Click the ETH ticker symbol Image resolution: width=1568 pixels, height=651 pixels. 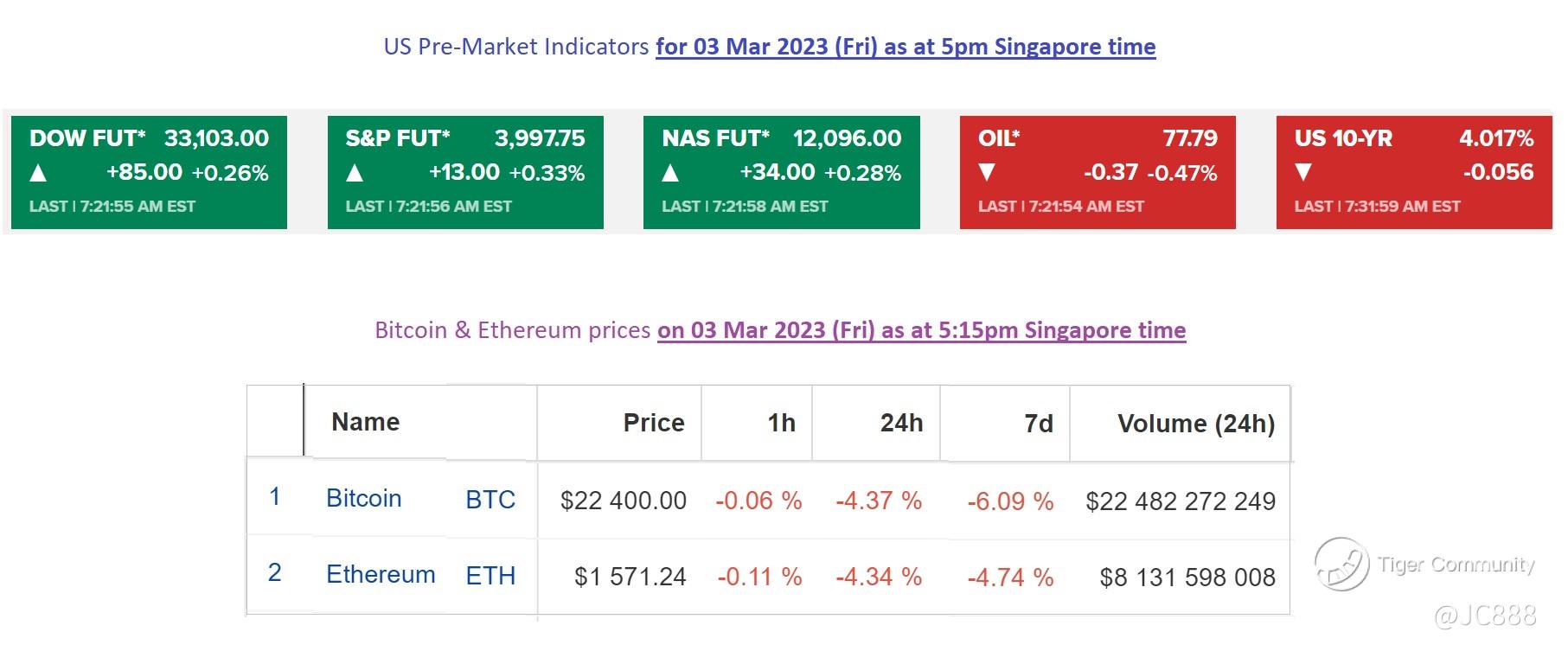tap(490, 576)
